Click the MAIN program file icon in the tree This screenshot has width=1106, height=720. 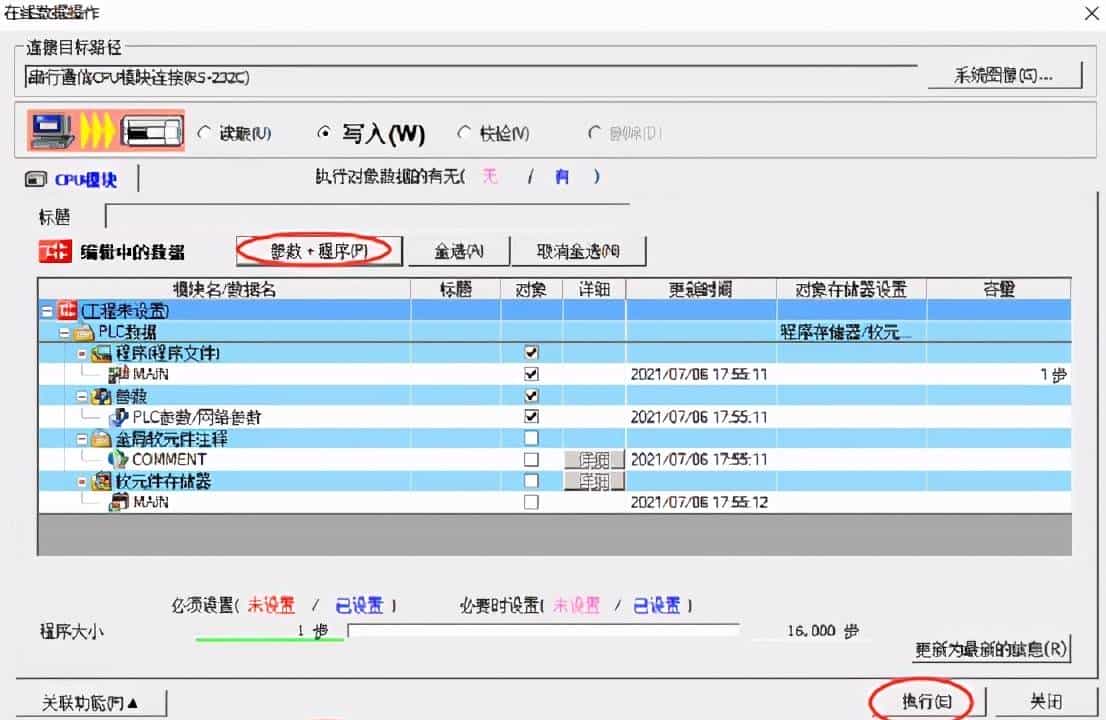tap(118, 373)
